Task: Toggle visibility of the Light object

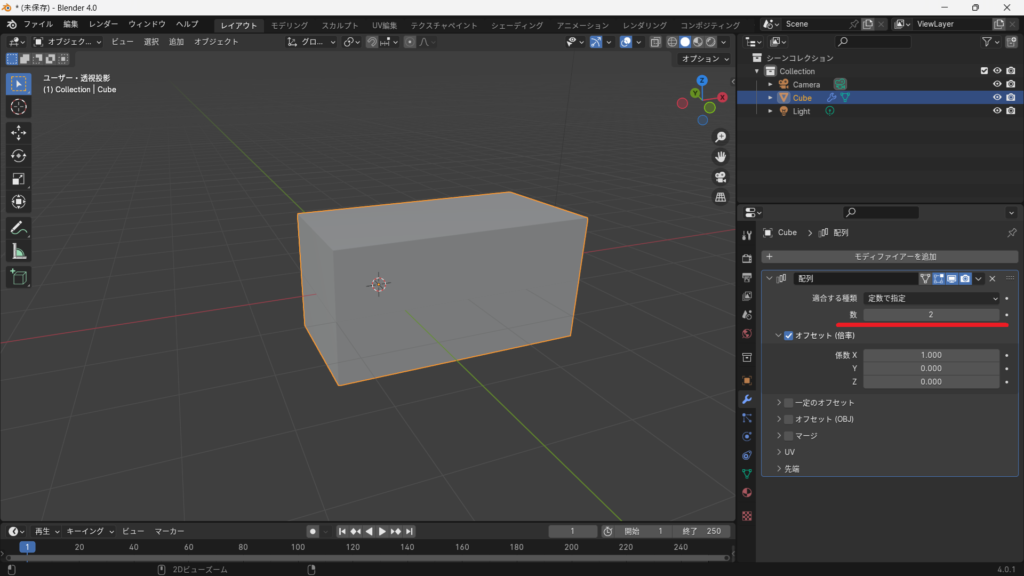Action: (996, 111)
